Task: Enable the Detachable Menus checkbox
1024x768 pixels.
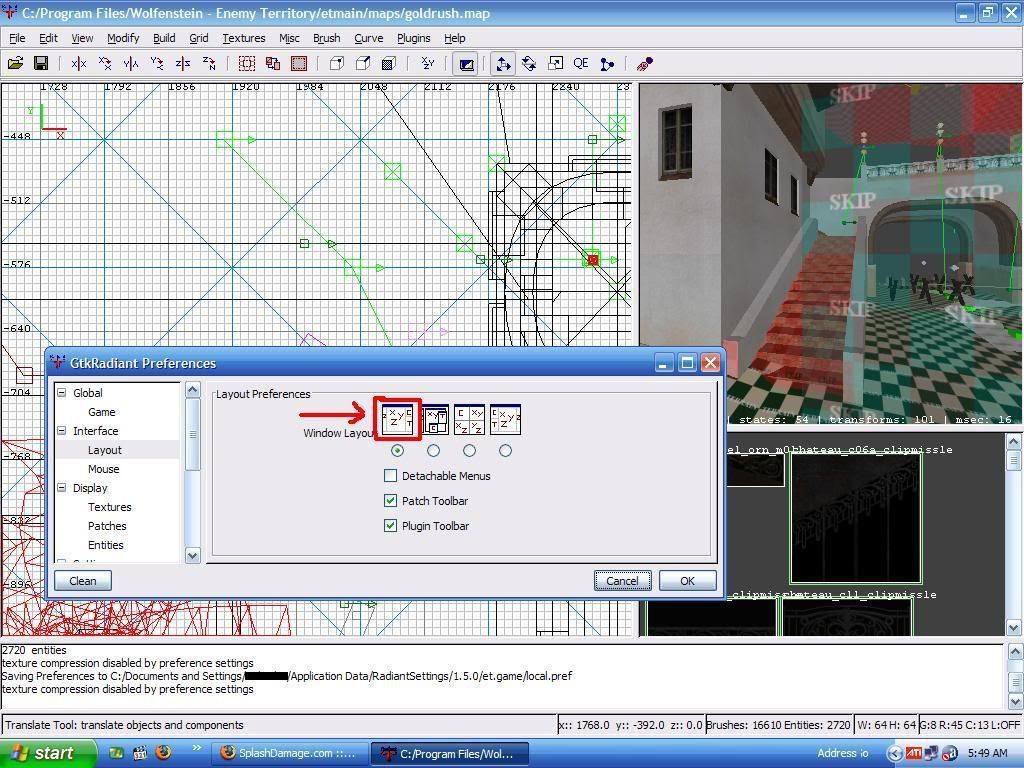Action: click(x=391, y=476)
